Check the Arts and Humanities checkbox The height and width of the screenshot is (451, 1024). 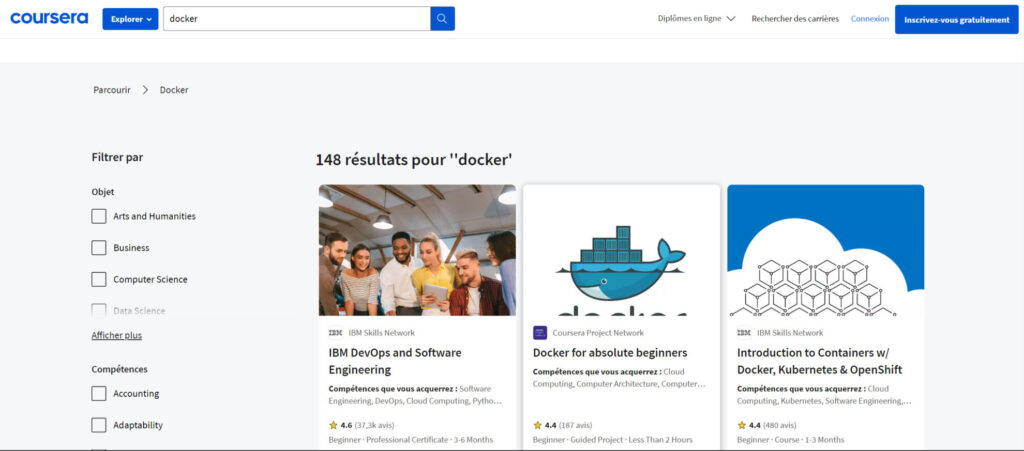99,216
